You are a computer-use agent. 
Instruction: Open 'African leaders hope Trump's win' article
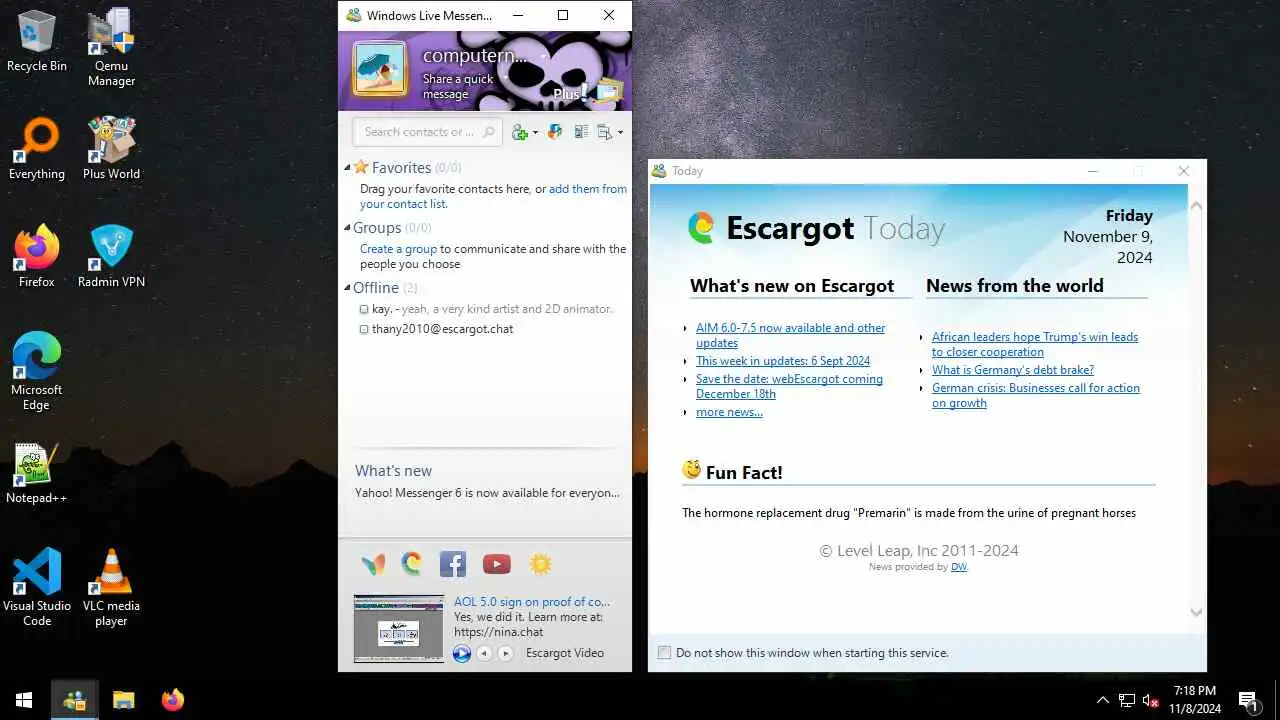tap(1035, 344)
